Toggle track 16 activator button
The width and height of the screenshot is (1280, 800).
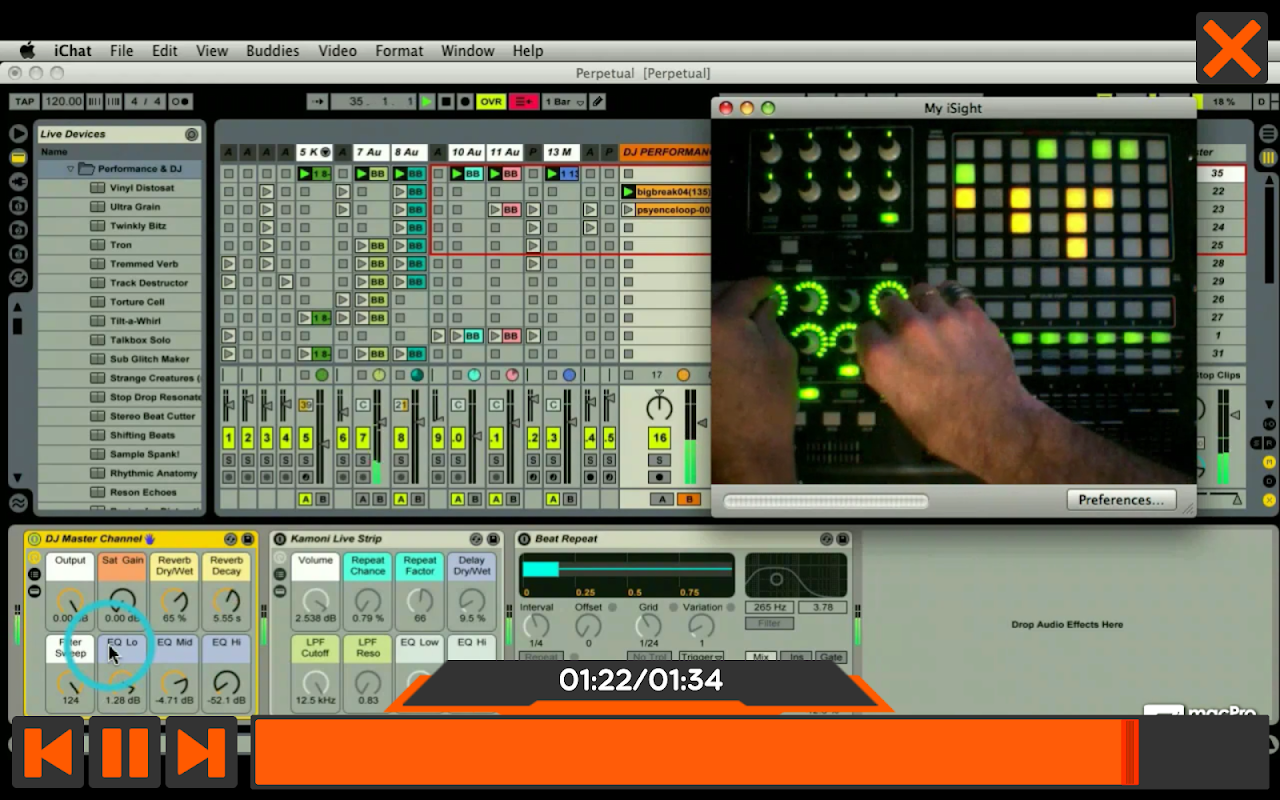[x=659, y=439]
